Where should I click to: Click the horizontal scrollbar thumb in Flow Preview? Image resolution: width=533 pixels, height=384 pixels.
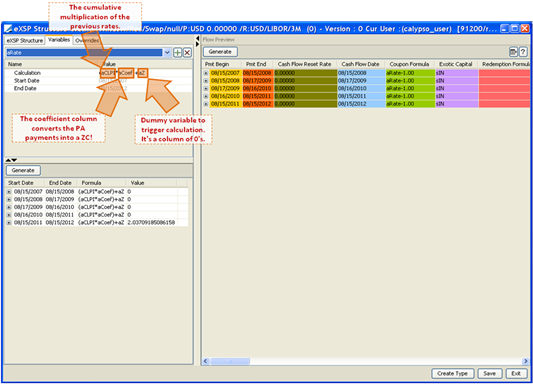(x=230, y=361)
